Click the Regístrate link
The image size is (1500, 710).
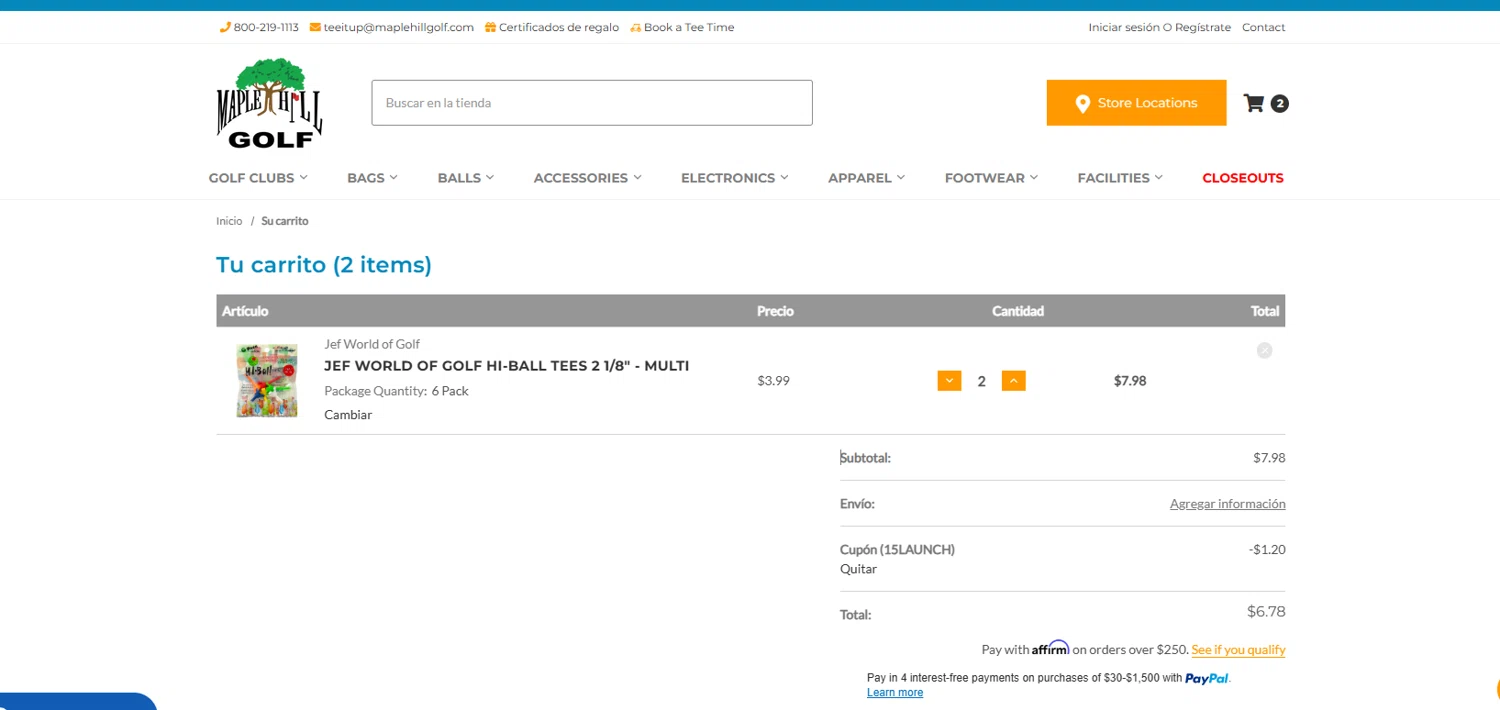click(1203, 27)
